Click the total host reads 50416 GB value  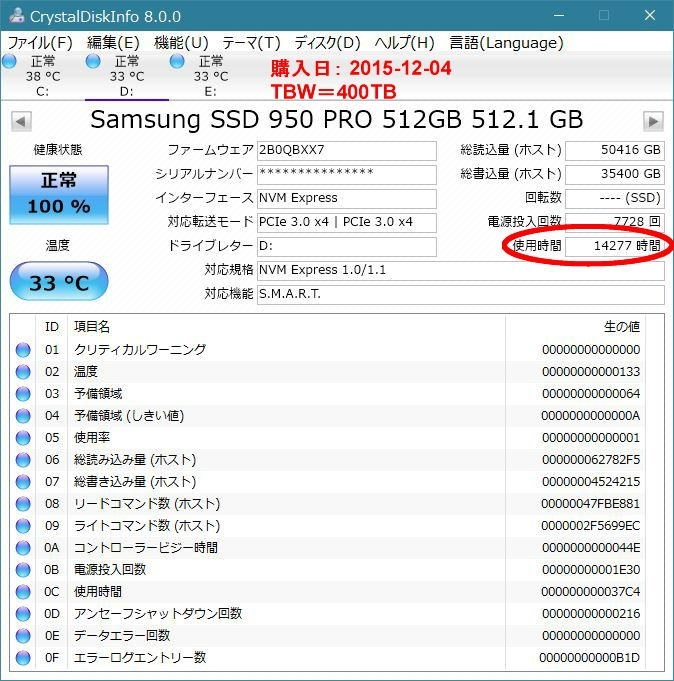pos(615,151)
